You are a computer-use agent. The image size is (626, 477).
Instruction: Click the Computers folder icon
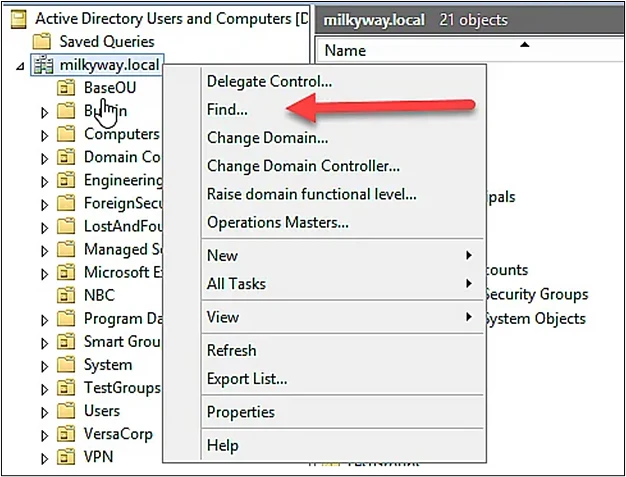click(x=66, y=134)
